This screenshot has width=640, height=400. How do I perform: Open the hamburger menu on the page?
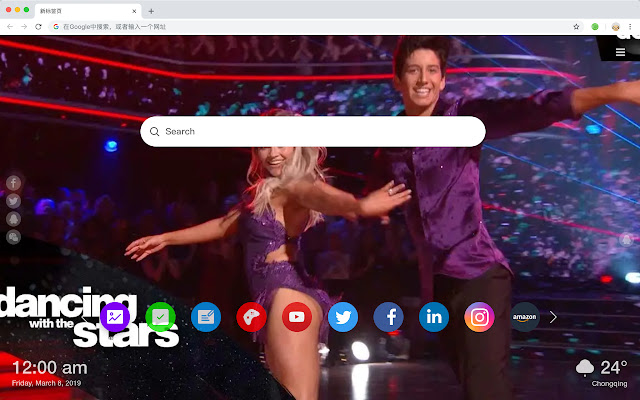click(621, 52)
